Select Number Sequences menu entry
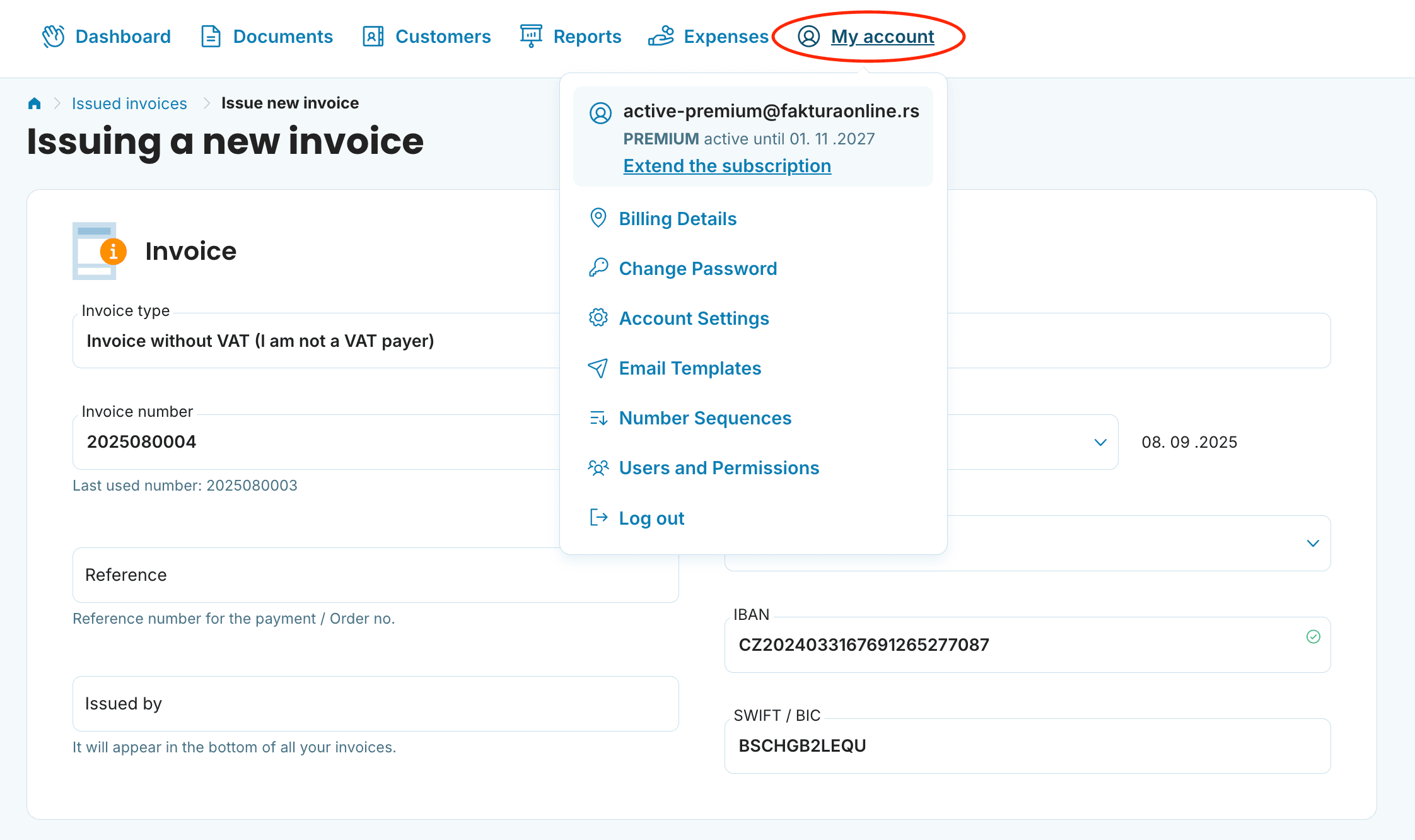 (704, 418)
